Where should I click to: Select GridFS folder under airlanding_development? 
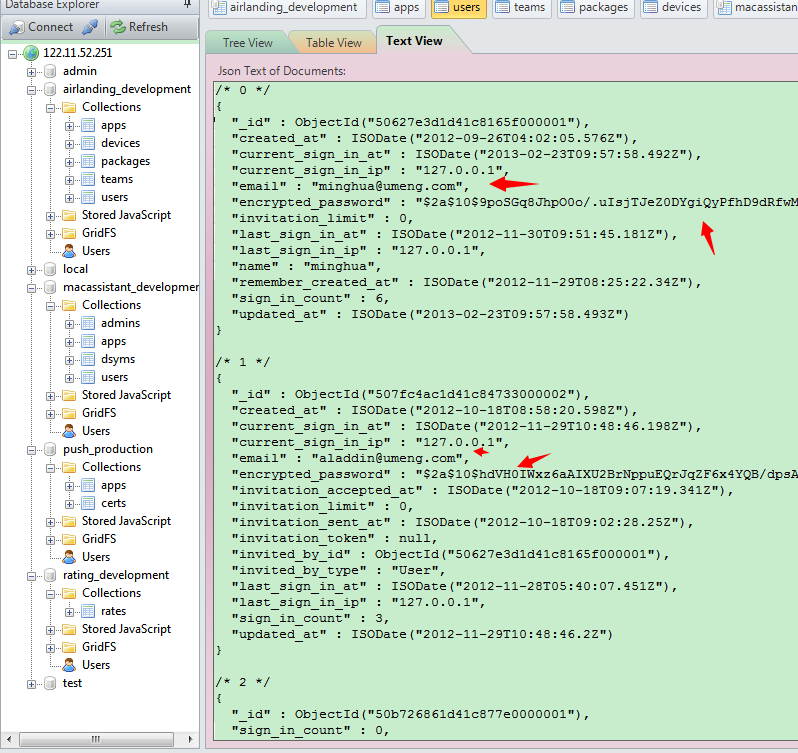99,233
